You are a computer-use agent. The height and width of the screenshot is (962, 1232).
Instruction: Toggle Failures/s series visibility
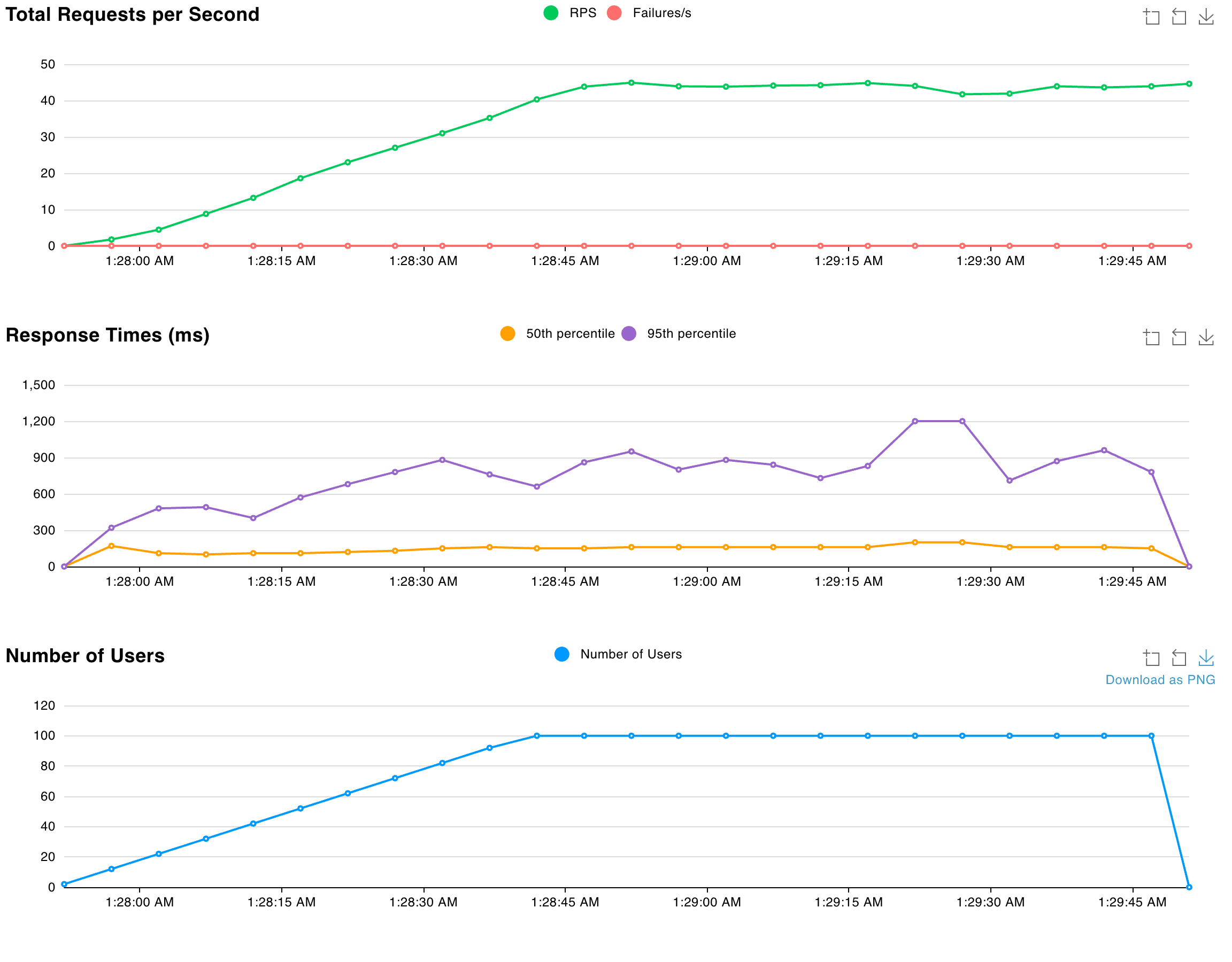click(661, 13)
